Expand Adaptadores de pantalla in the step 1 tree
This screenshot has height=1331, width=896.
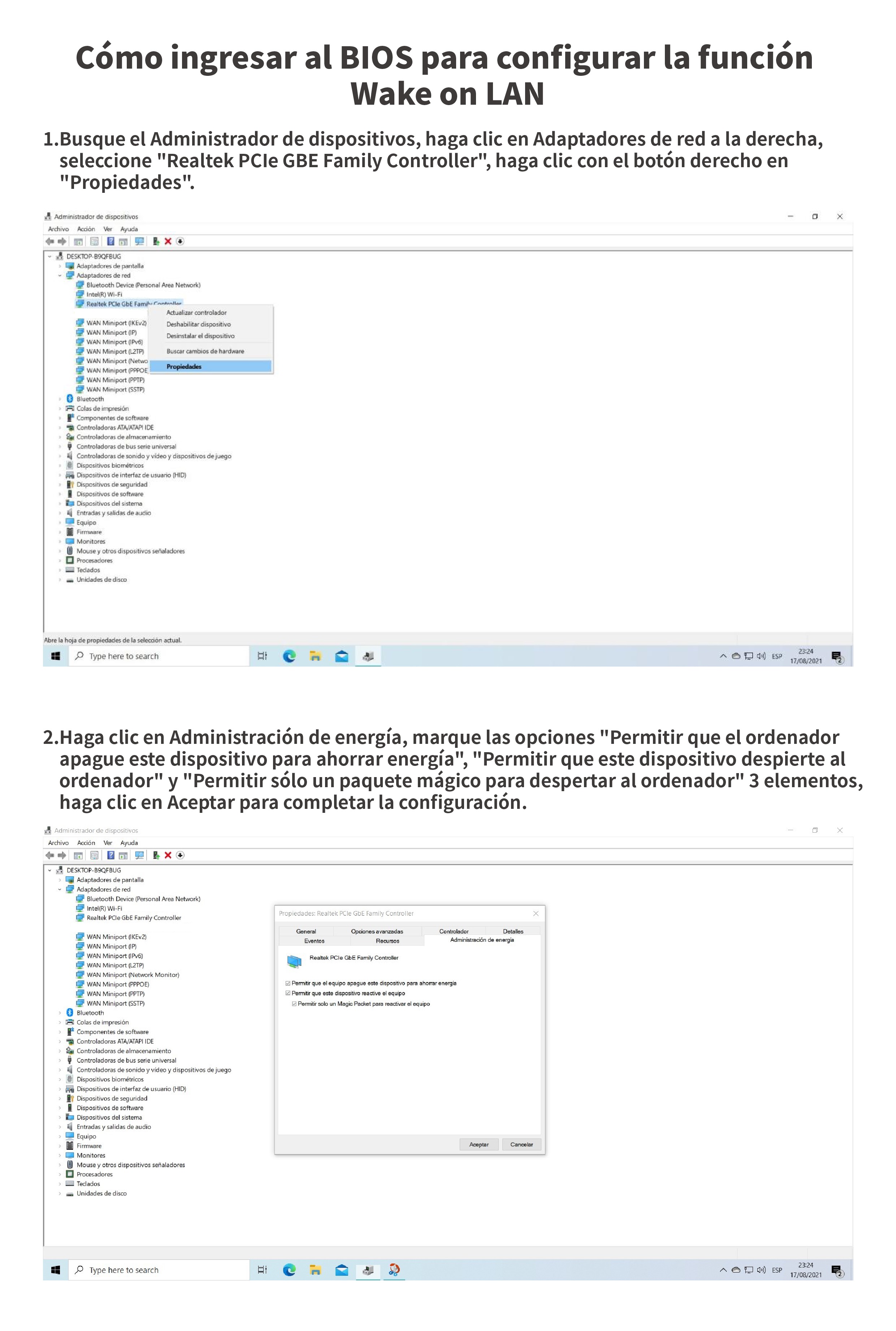click(x=60, y=266)
